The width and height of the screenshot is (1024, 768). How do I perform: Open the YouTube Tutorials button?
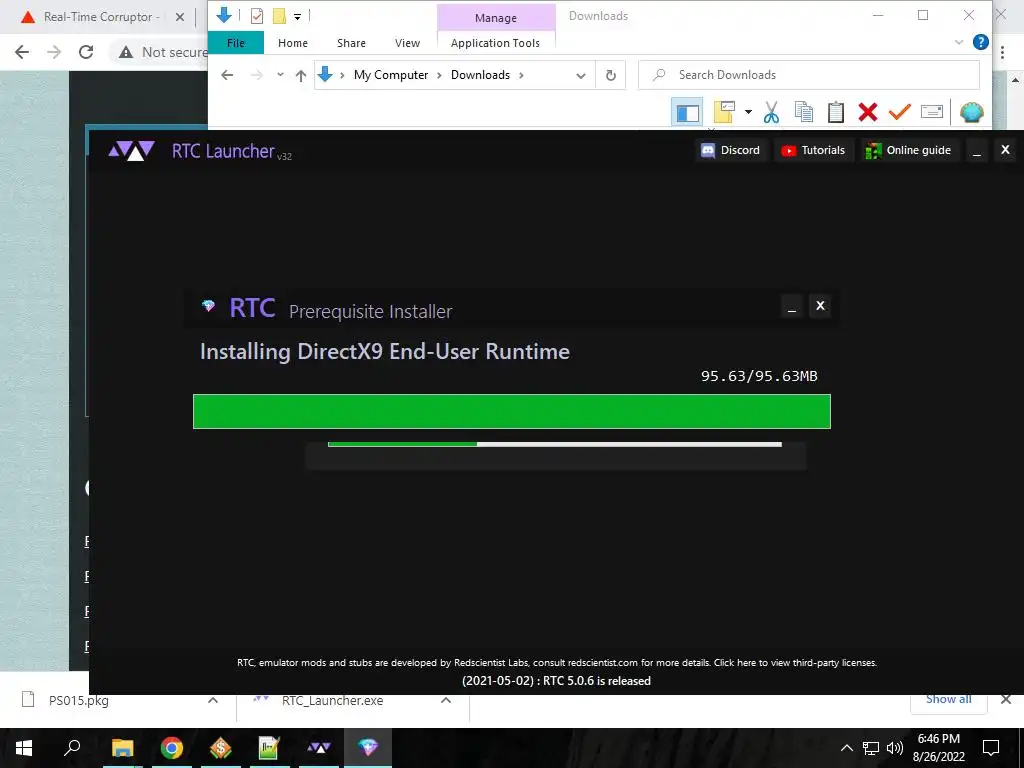pos(814,150)
